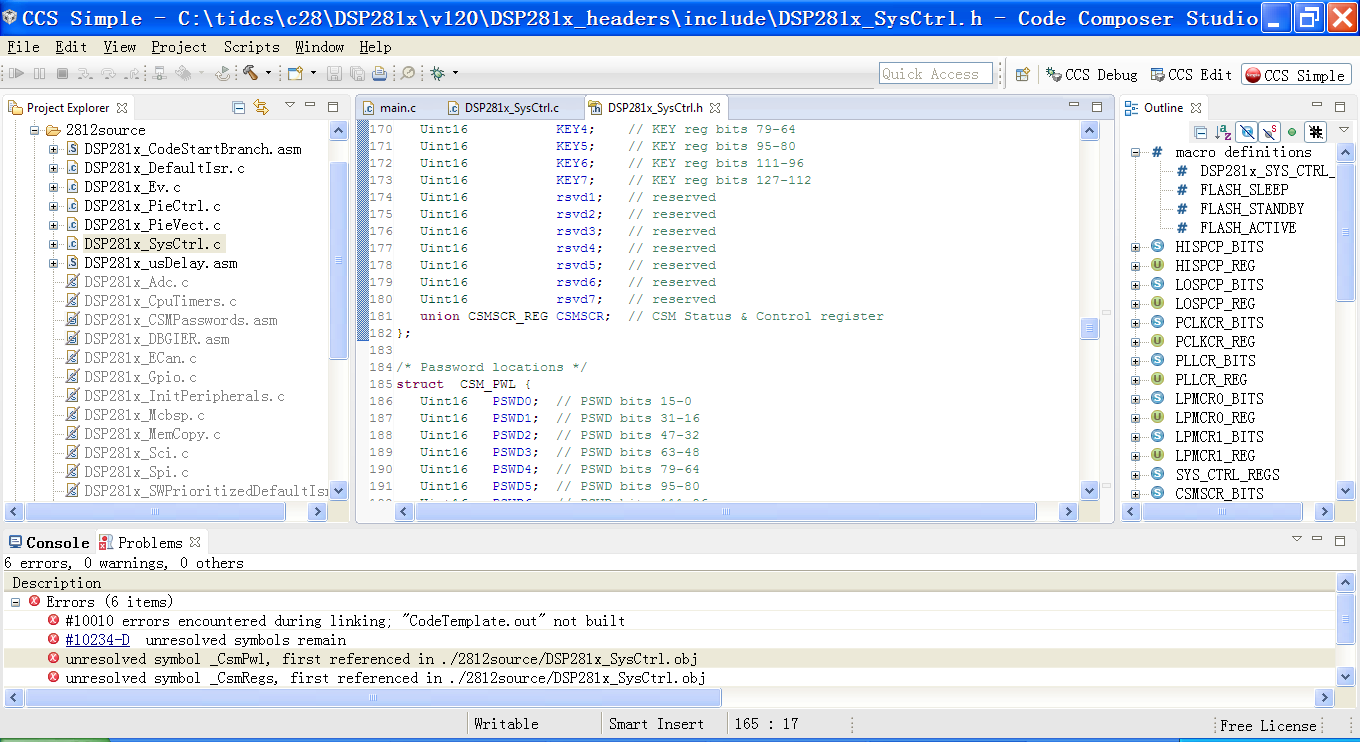
Task: Maximize the Problems panel
Action: pos(1342,541)
